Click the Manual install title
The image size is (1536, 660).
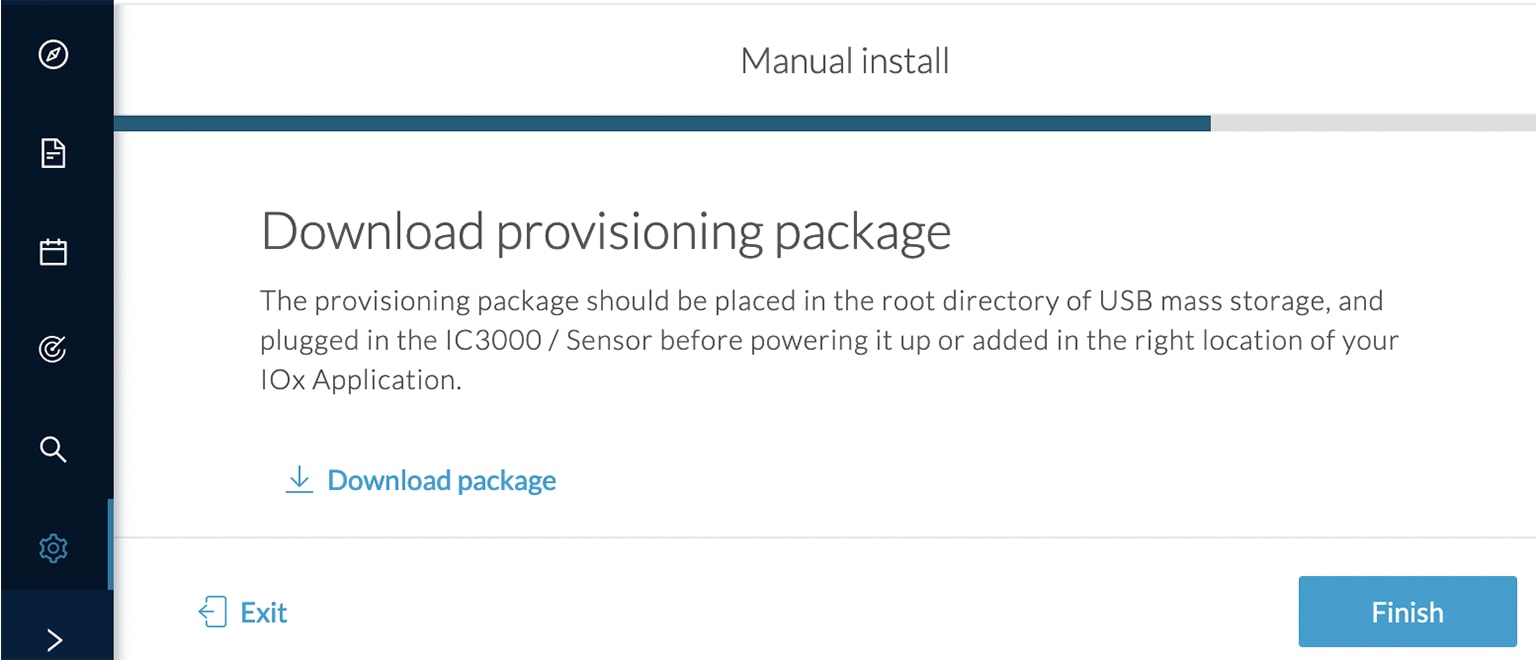(x=845, y=61)
